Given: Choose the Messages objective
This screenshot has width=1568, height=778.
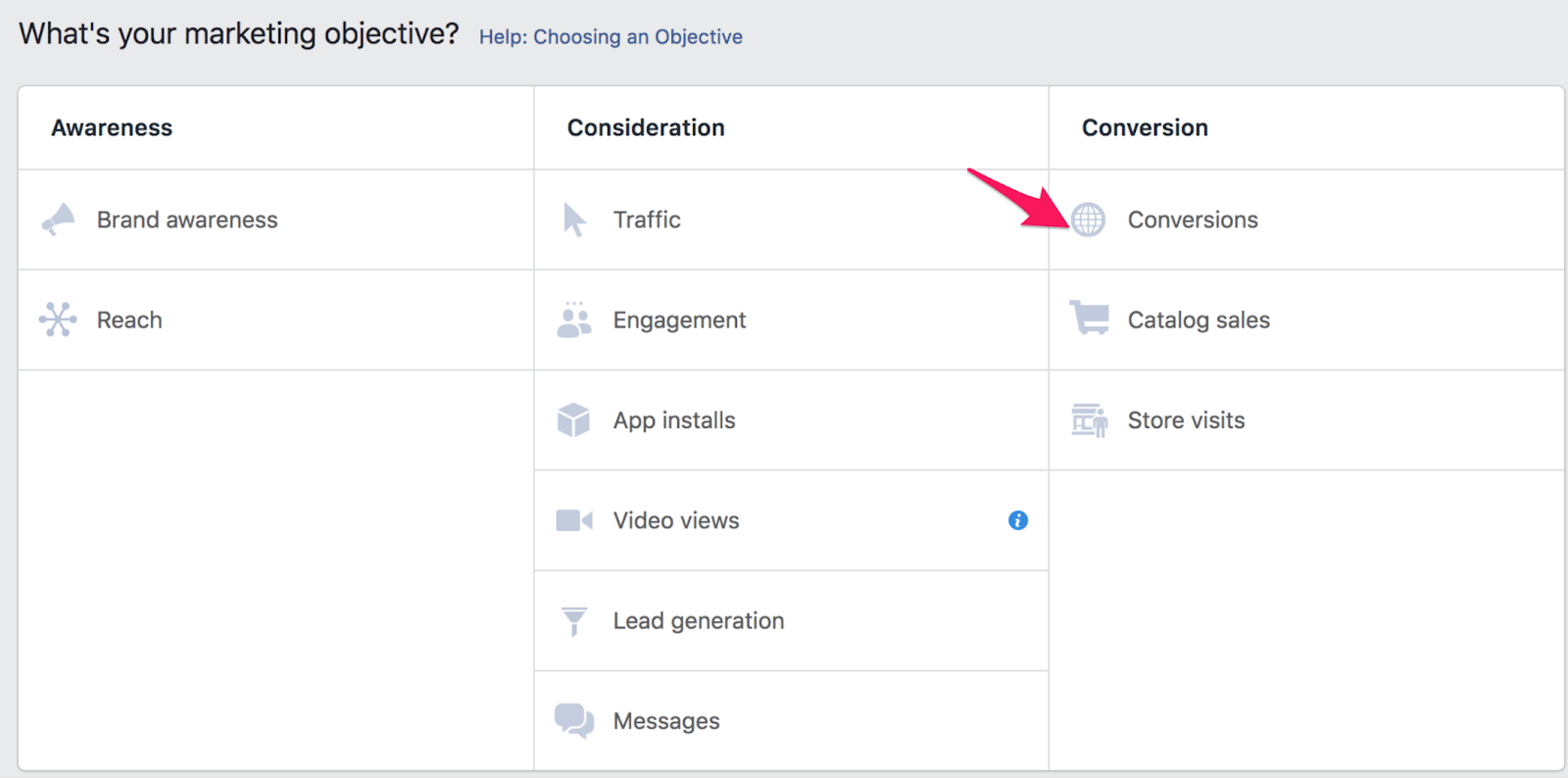Looking at the screenshot, I should click(x=791, y=721).
